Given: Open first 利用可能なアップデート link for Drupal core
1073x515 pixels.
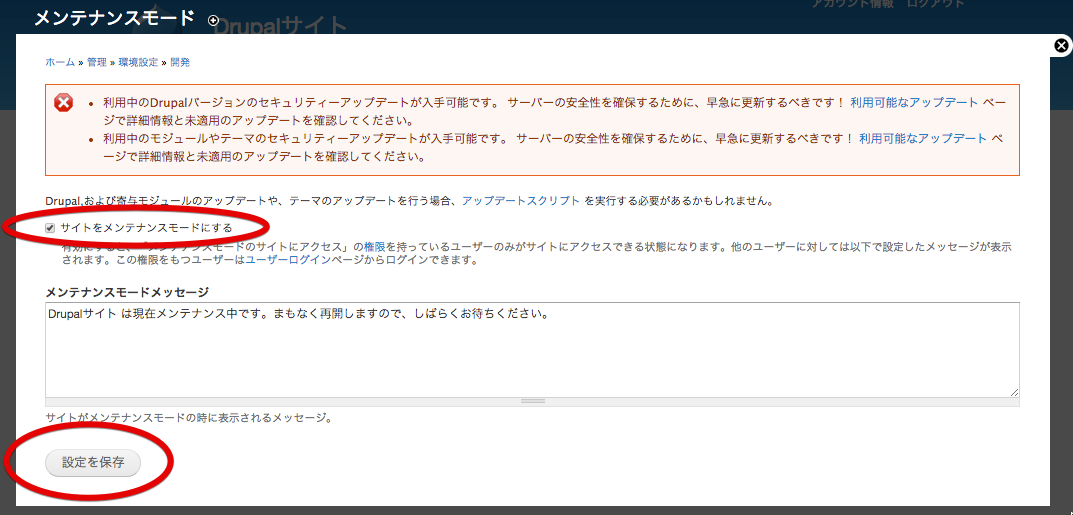Looking at the screenshot, I should tap(914, 102).
